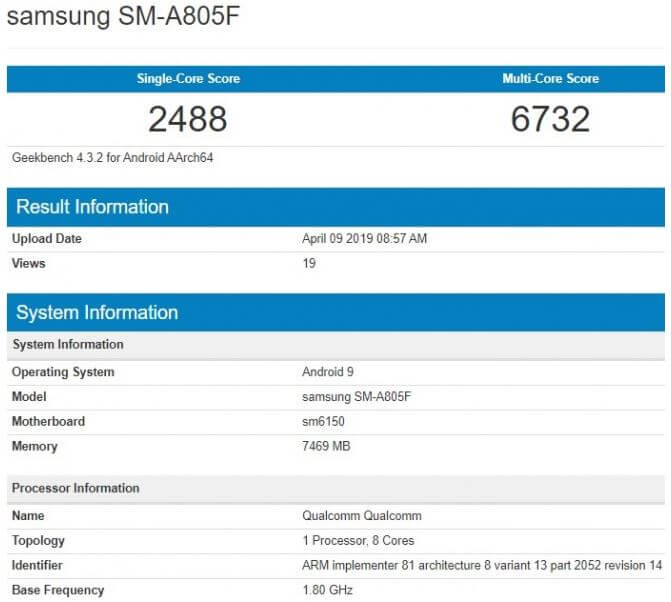Screen dimensions: 671x602
Task: Click the Views label
Action: click(29, 264)
